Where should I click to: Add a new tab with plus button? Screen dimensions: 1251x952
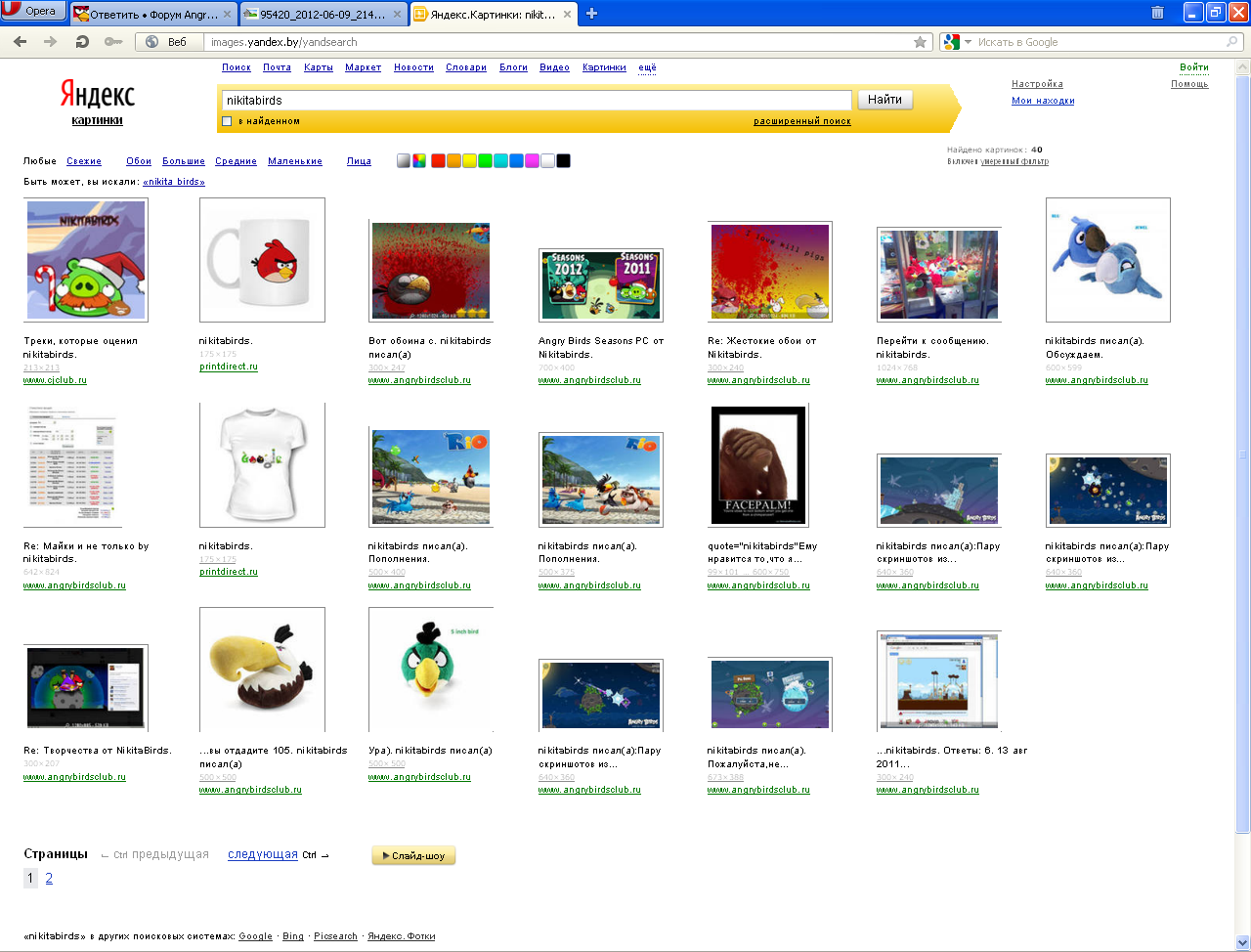(591, 14)
